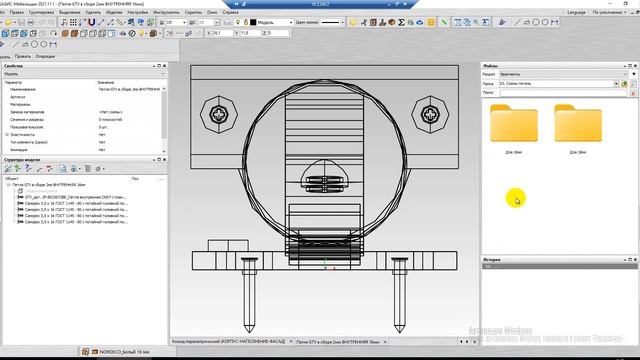This screenshot has height=360, width=640.
Task: Click the dotted grid icon in top toolbar
Action: (73, 22)
